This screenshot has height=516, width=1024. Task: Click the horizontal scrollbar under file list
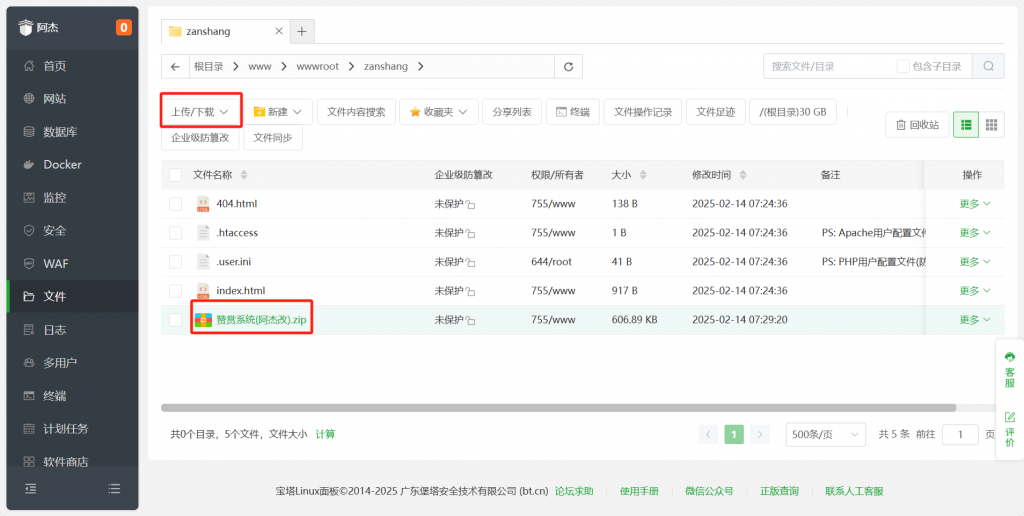(x=558, y=408)
